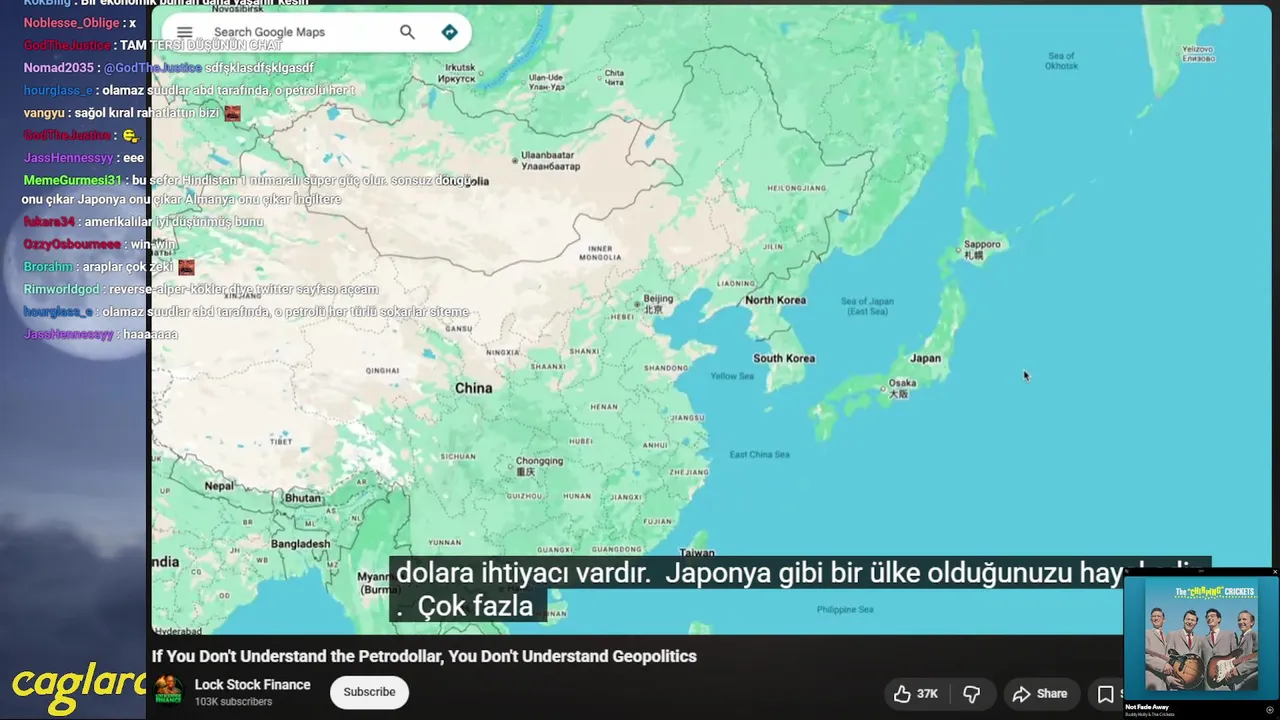
Task: Select the Japan country label
Action: click(x=925, y=358)
